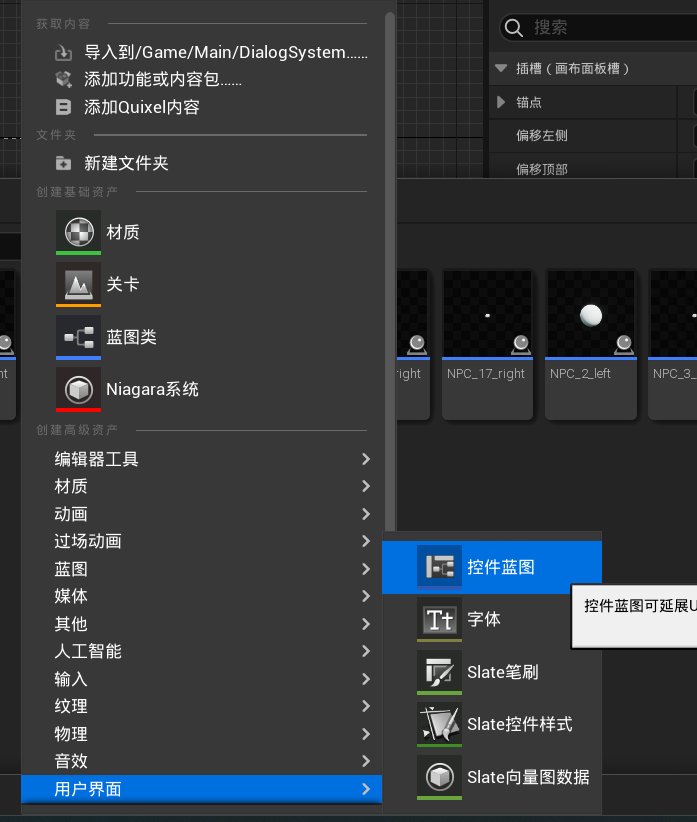Image resolution: width=697 pixels, height=822 pixels.
Task: Click the 字体 Tt font icon
Action: click(439, 619)
